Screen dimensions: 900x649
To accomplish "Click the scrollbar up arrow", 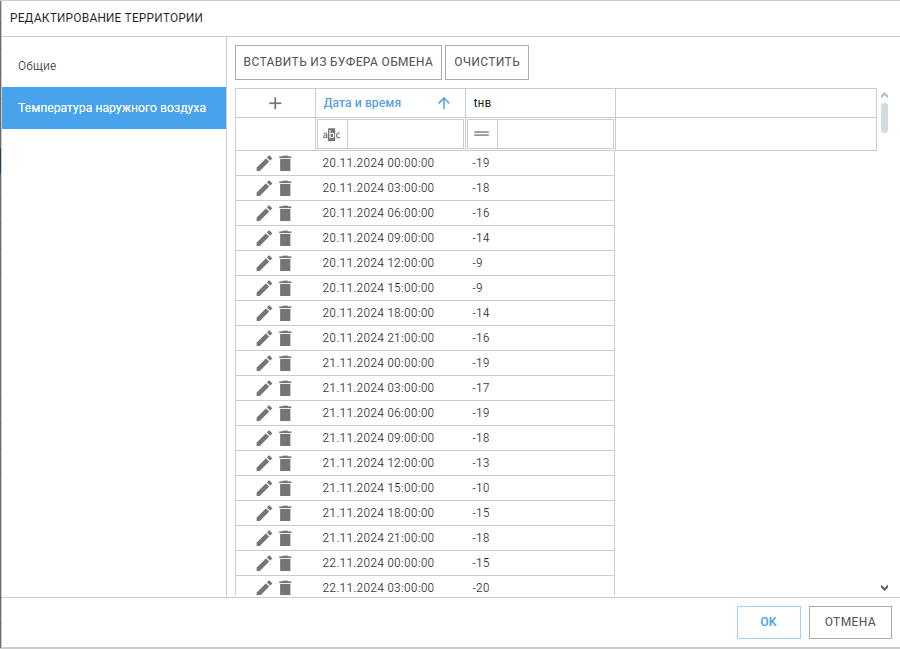I will coord(885,95).
